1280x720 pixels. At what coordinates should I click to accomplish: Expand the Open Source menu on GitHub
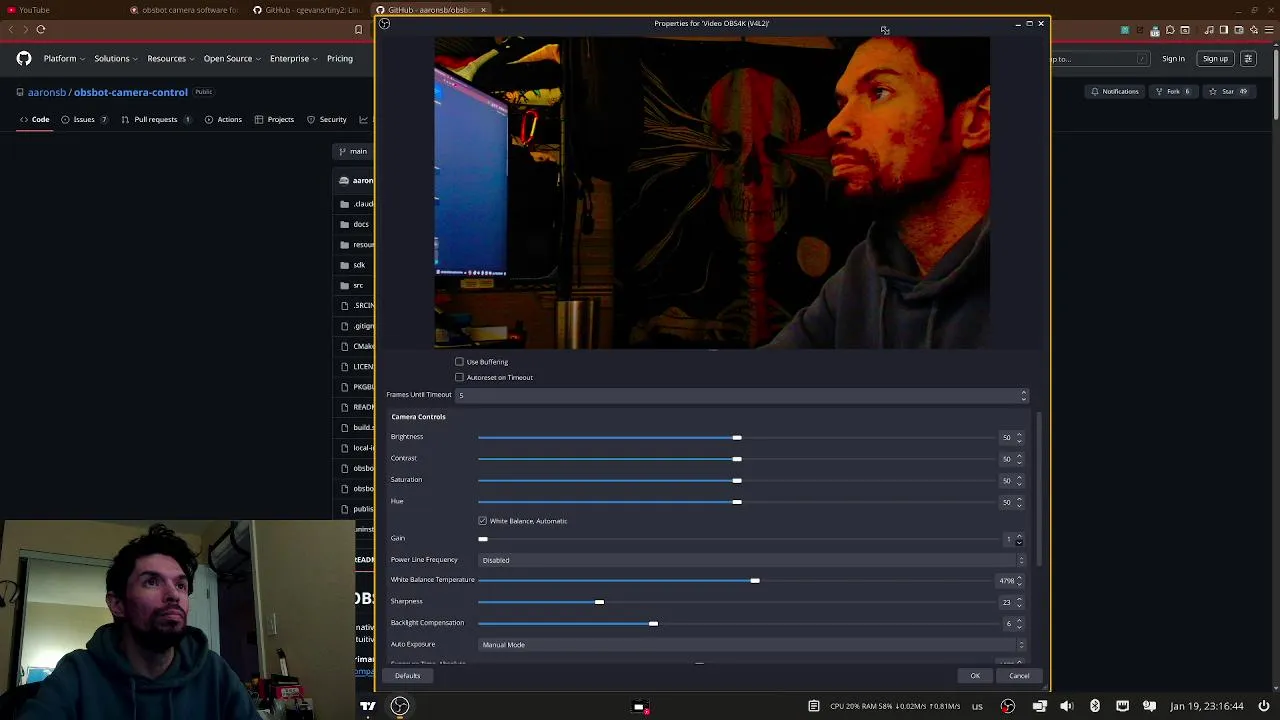(x=233, y=59)
